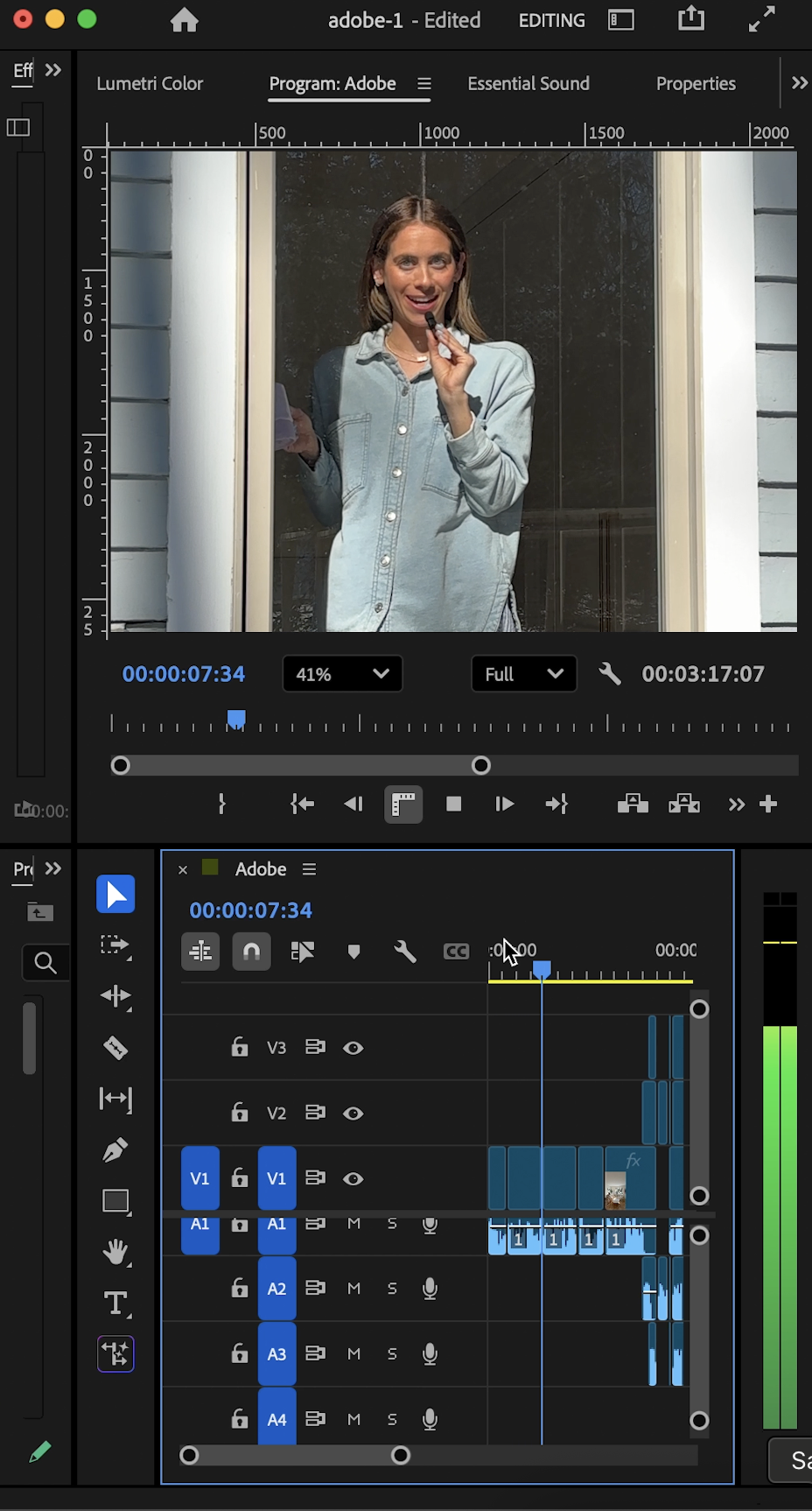Viewport: 812px width, 1511px height.
Task: Select the Razor tool
Action: pyautogui.click(x=115, y=1047)
